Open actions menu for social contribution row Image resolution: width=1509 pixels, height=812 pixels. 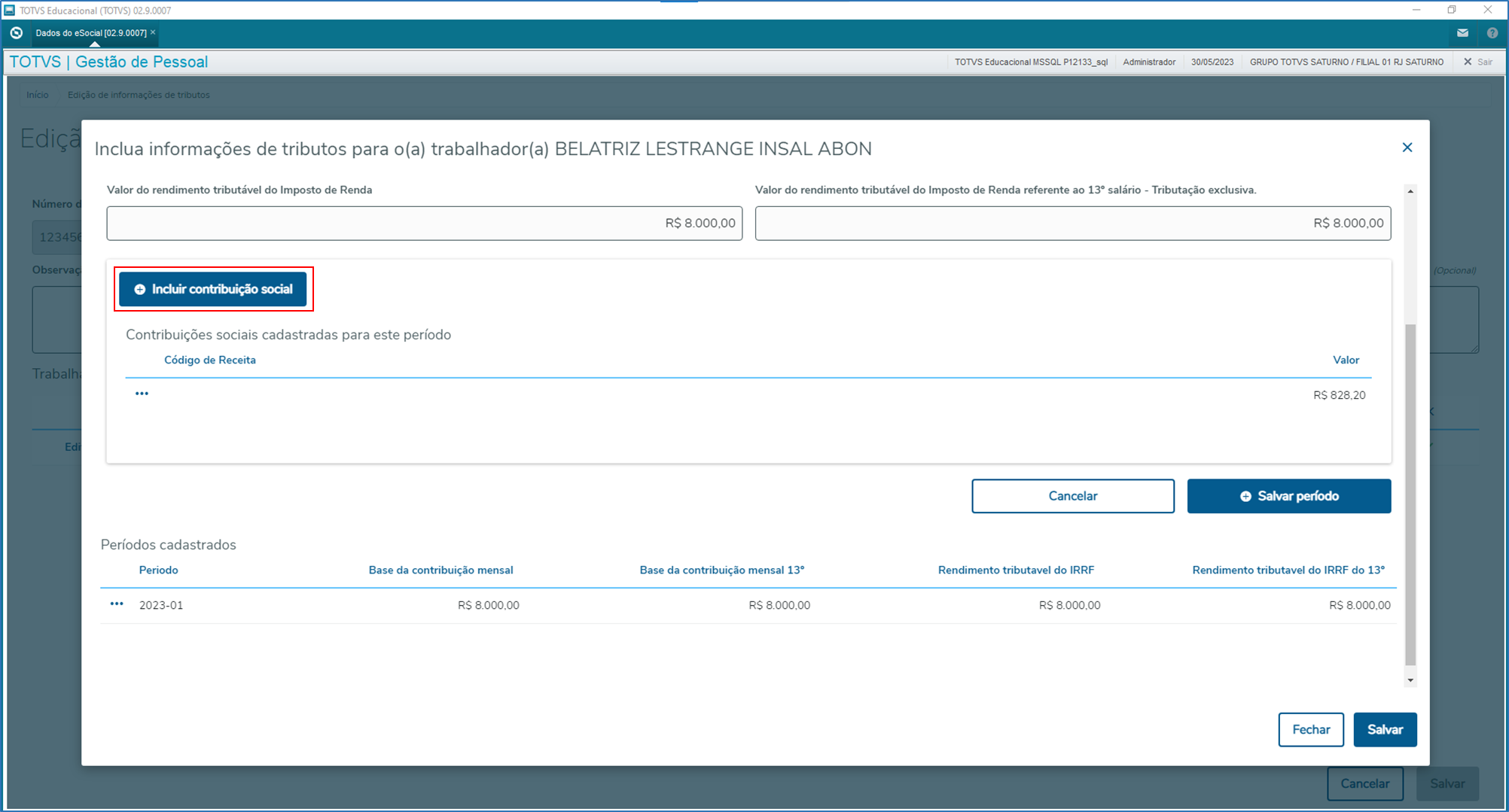(142, 394)
